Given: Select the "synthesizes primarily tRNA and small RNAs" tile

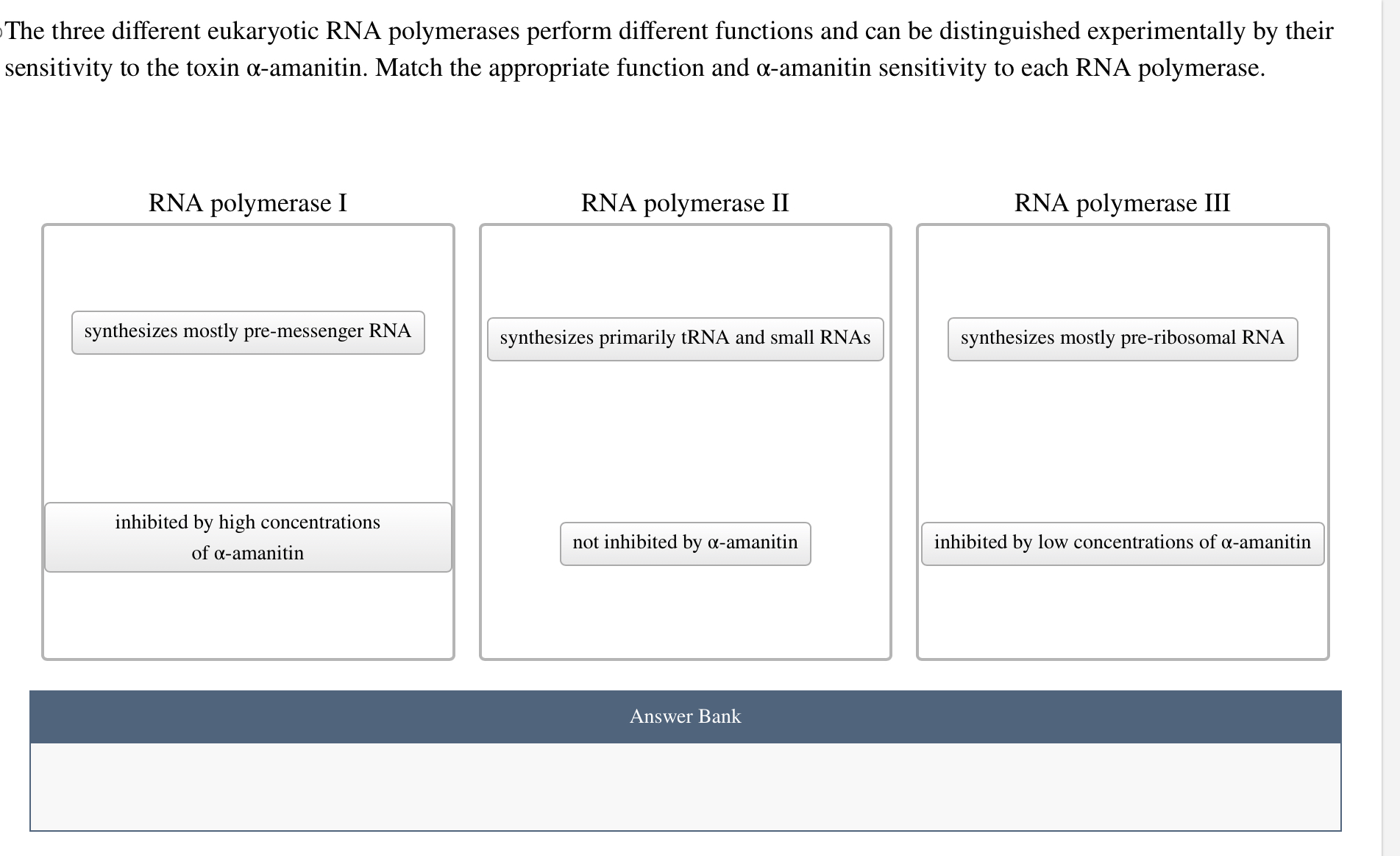Looking at the screenshot, I should coord(684,338).
